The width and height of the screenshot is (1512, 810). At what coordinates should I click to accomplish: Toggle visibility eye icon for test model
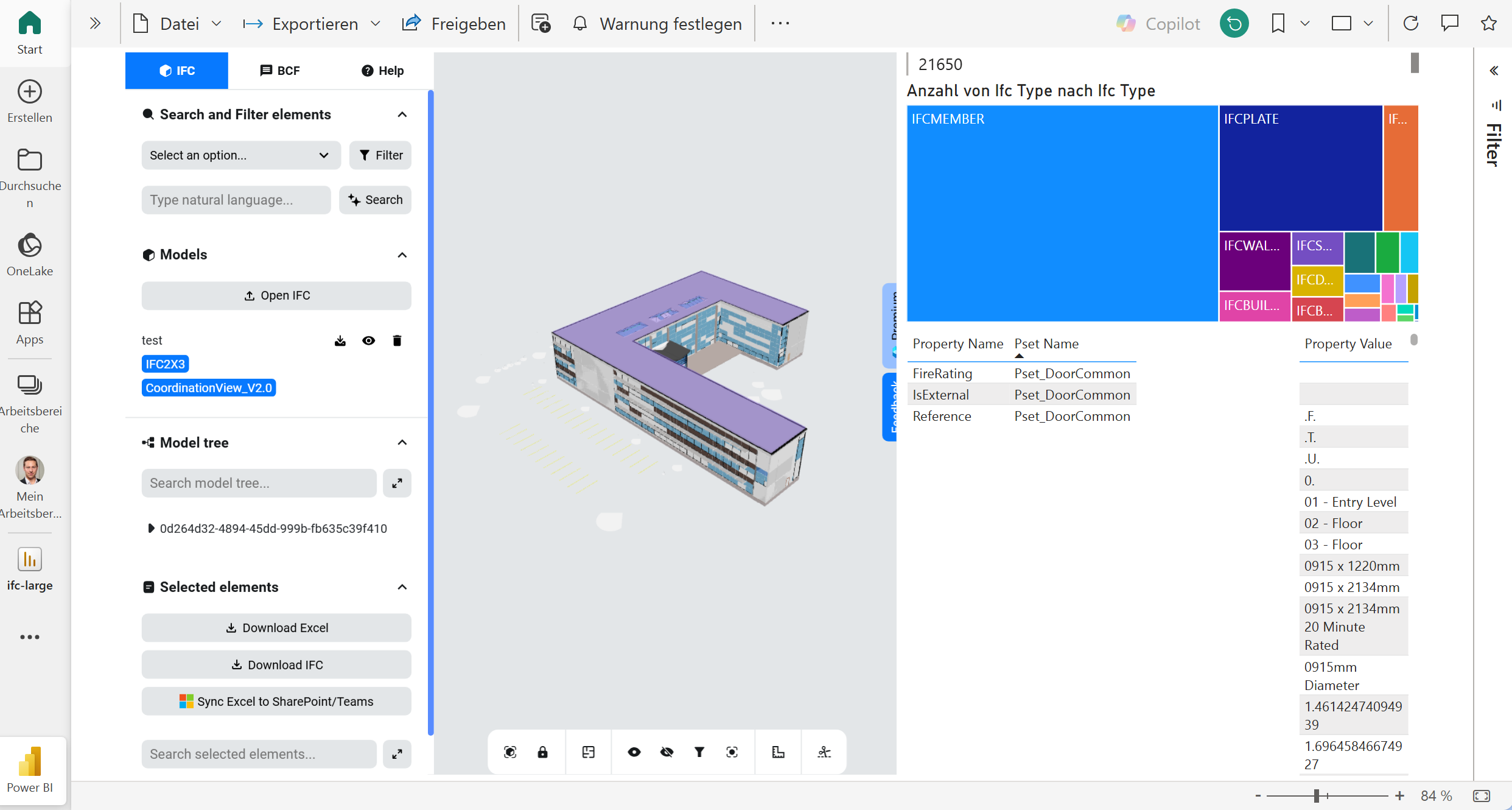(368, 340)
